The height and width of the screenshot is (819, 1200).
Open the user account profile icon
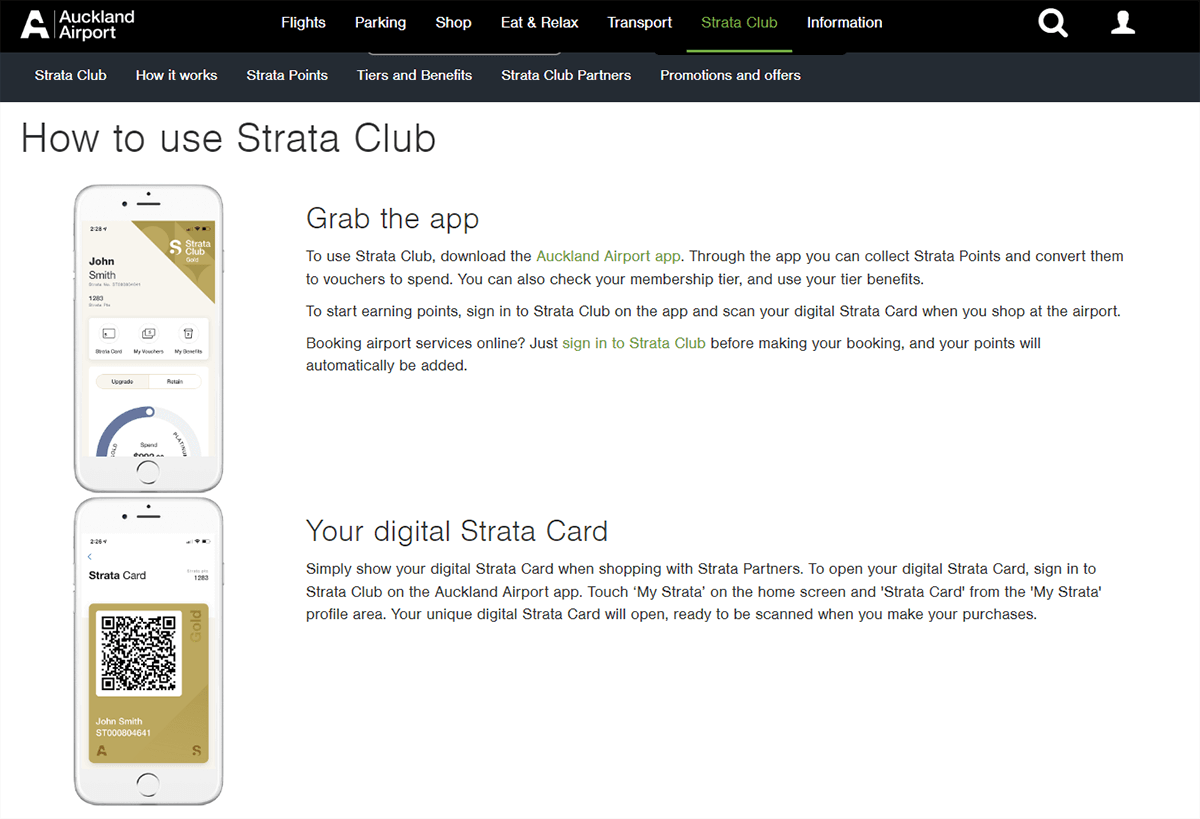1123,23
